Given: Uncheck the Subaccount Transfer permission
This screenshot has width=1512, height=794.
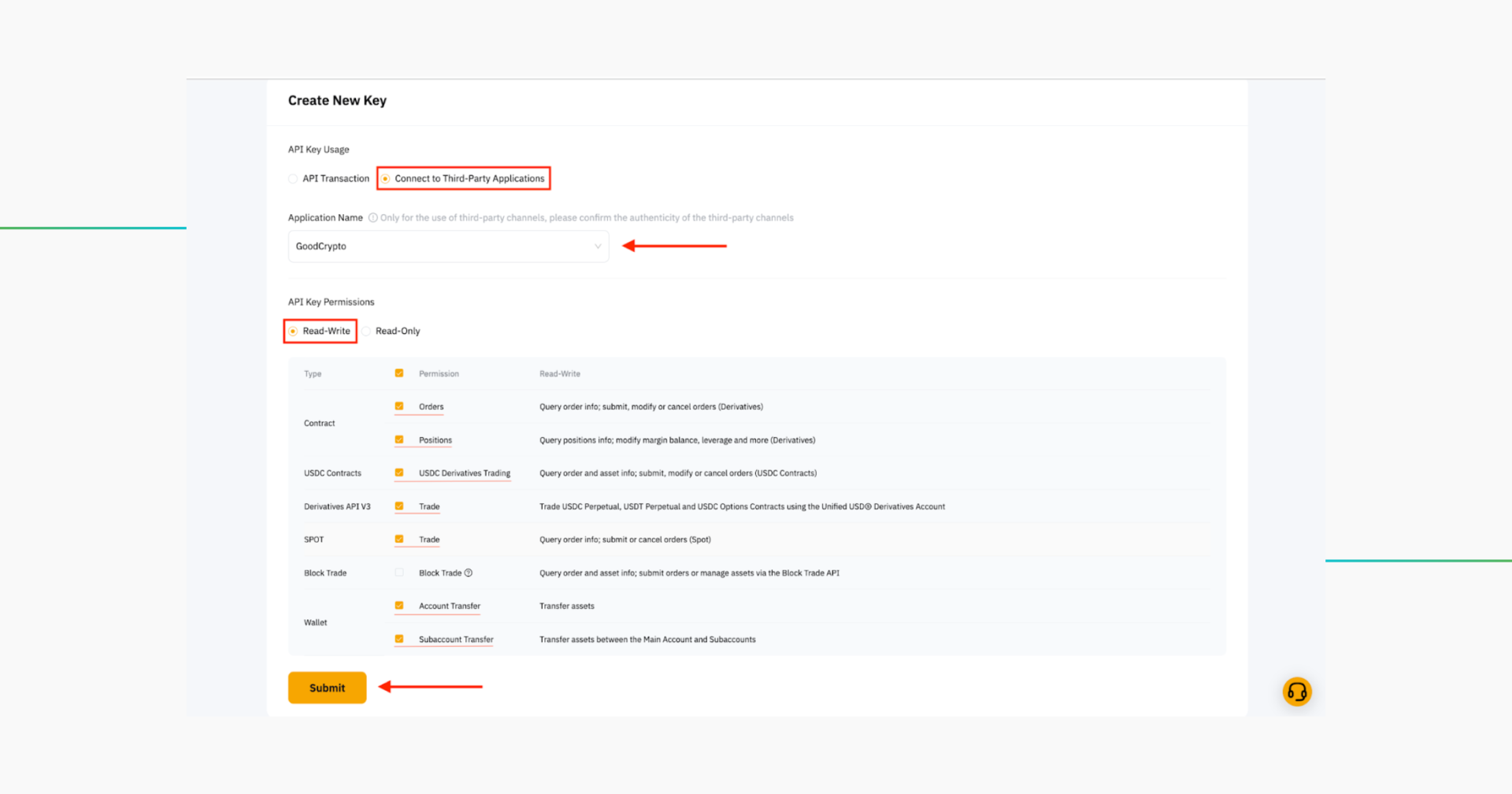Looking at the screenshot, I should [x=399, y=639].
